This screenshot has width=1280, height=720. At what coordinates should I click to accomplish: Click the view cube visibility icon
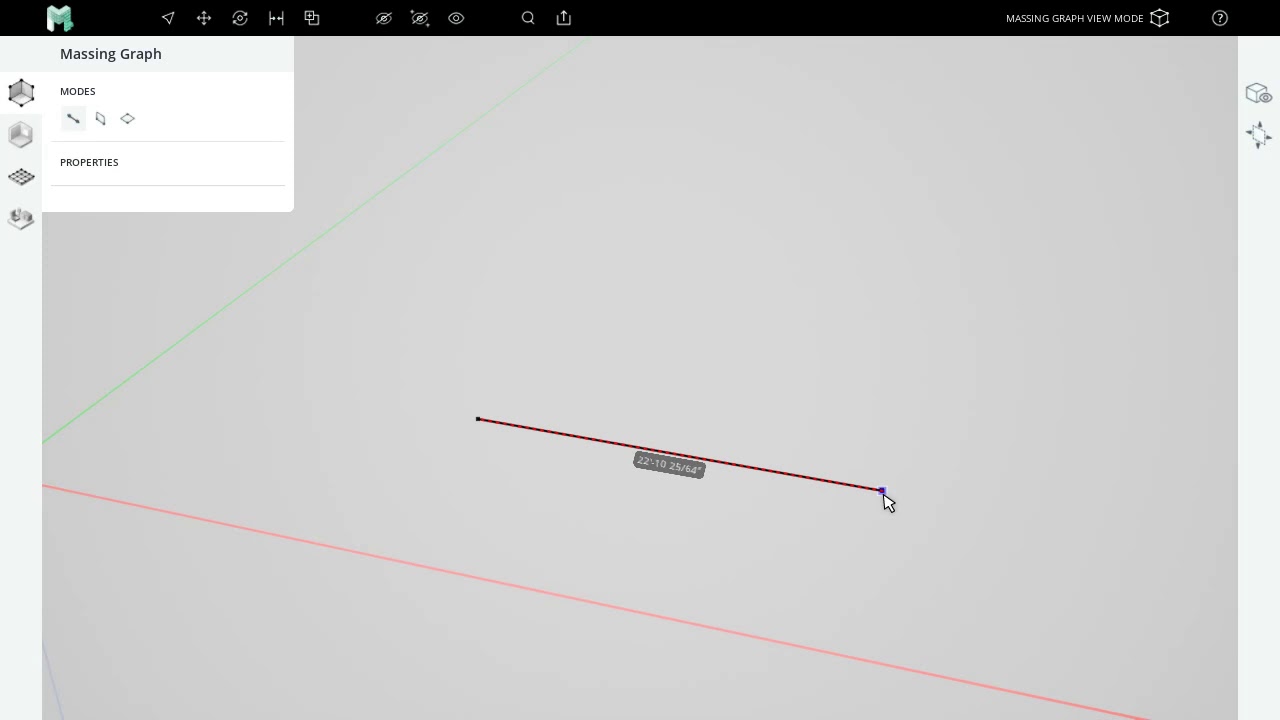1258,93
